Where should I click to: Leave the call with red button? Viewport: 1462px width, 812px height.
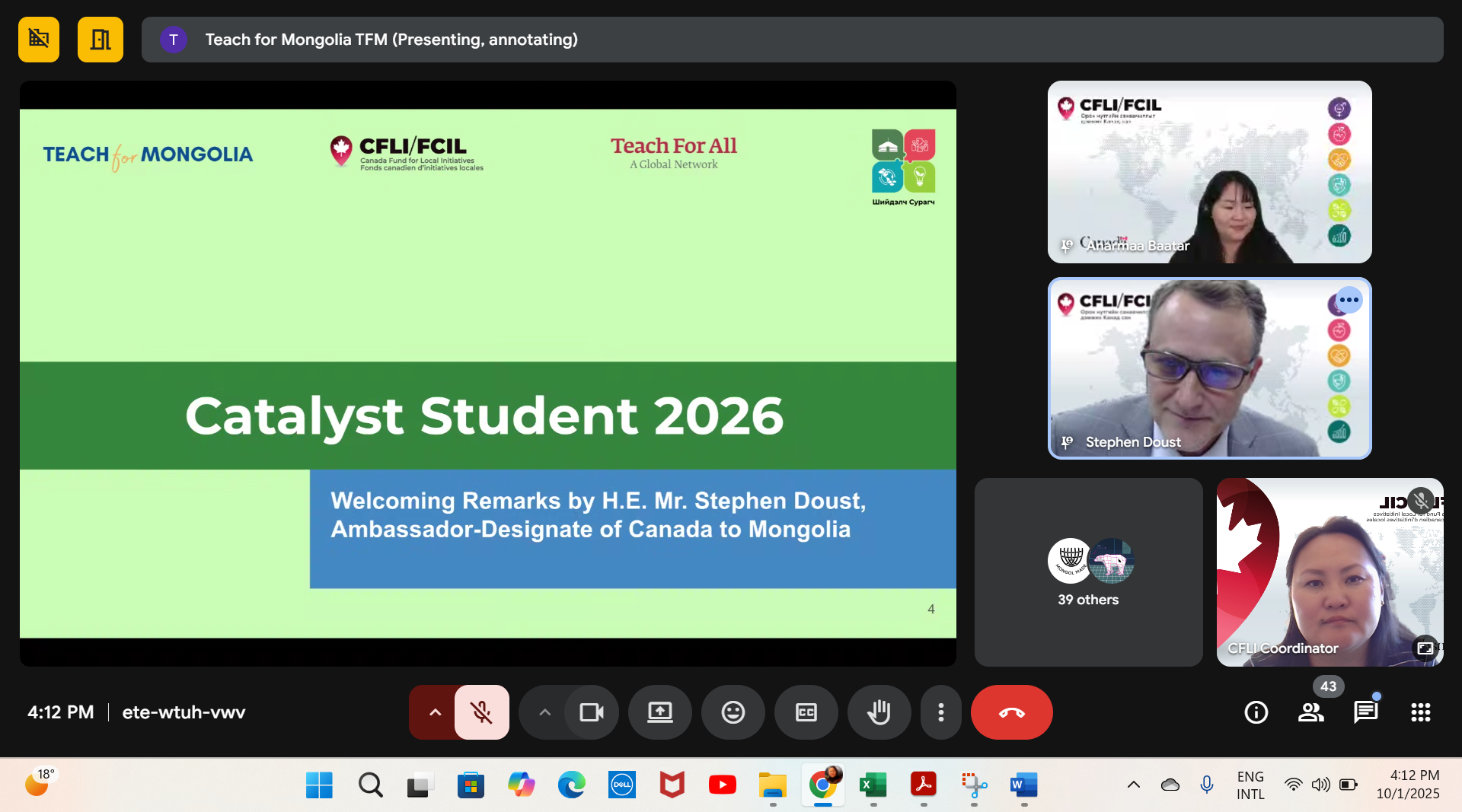click(1011, 712)
